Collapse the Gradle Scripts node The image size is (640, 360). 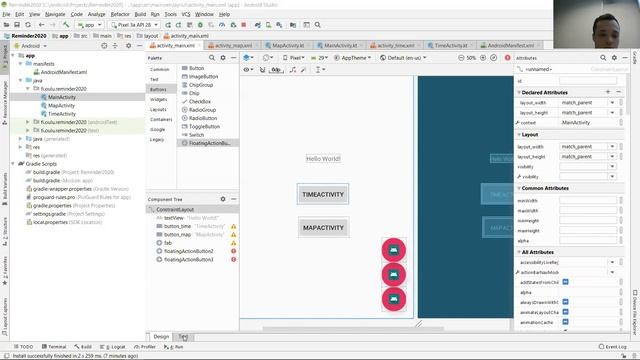point(13,164)
